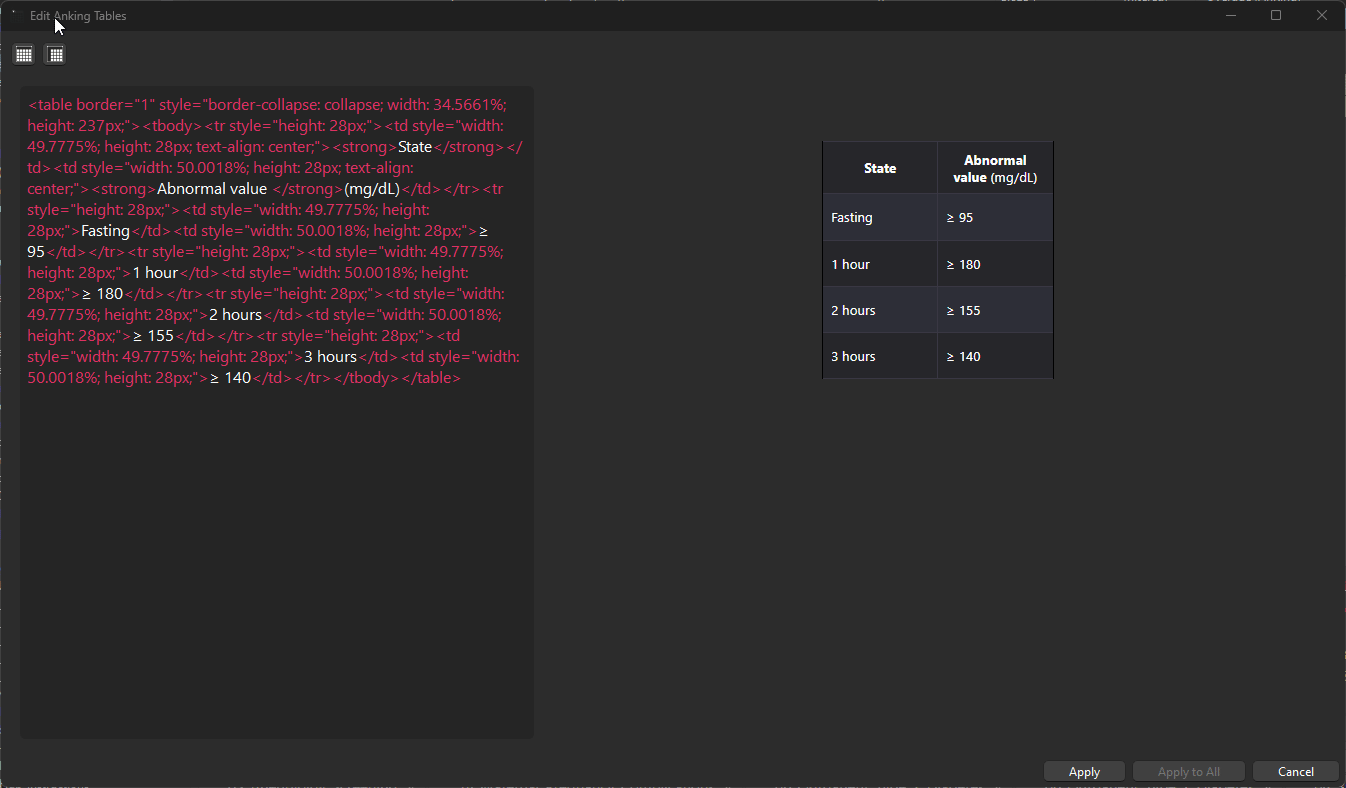
Task: Click inside the HTML source editor
Action: [276, 550]
